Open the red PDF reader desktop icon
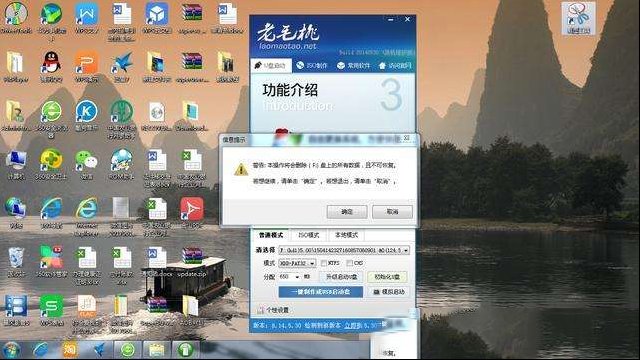Screen dimensions: 640x360 tap(192, 209)
